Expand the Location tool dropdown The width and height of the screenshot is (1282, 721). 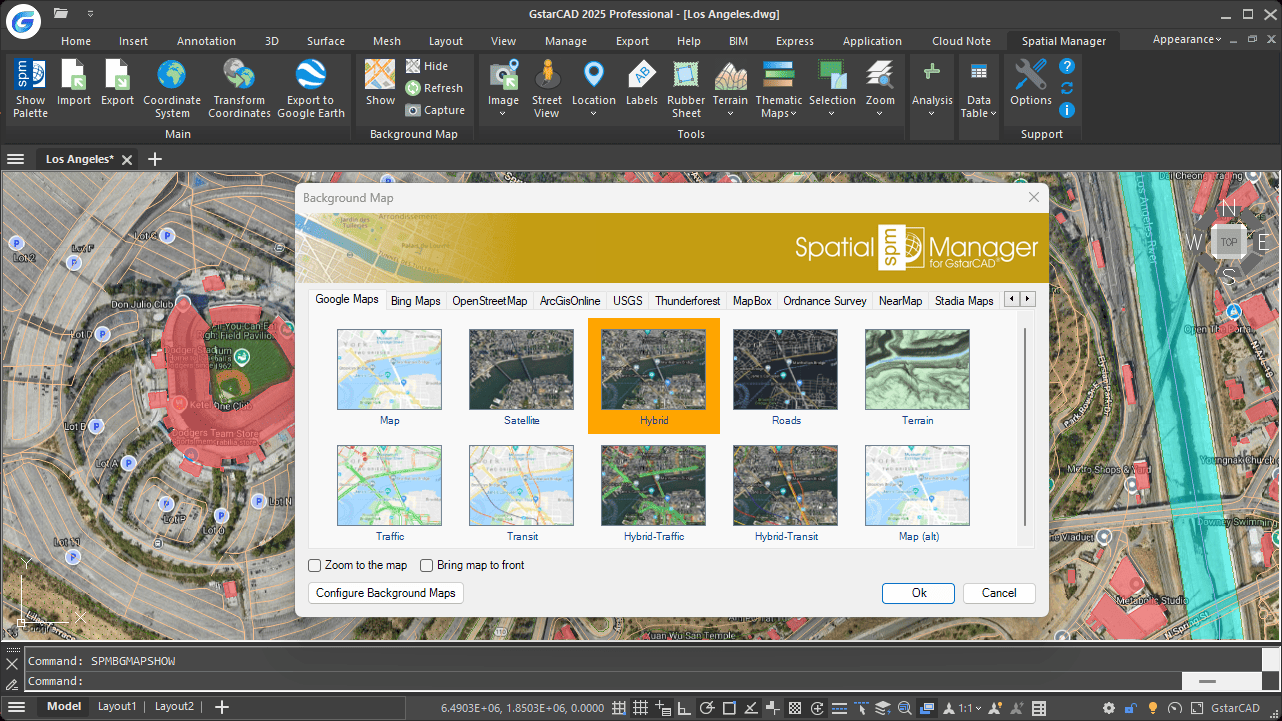click(x=593, y=113)
